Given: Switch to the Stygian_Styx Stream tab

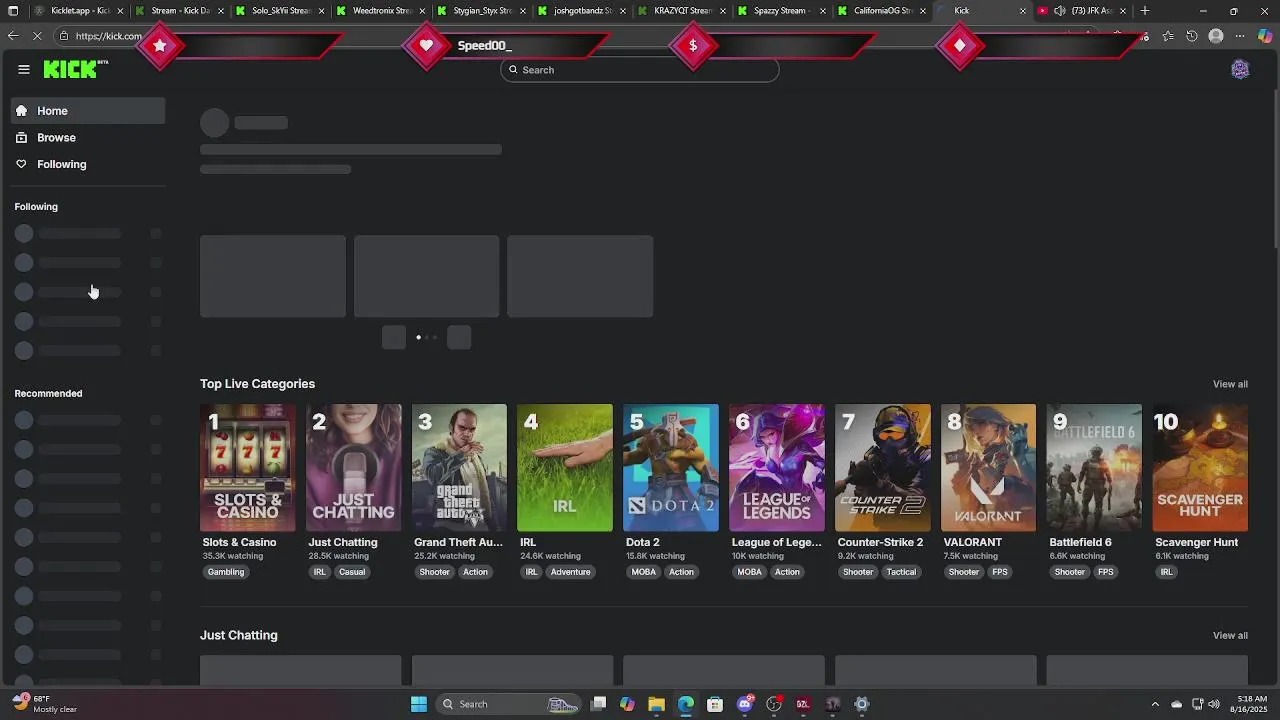Looking at the screenshot, I should tap(480, 11).
